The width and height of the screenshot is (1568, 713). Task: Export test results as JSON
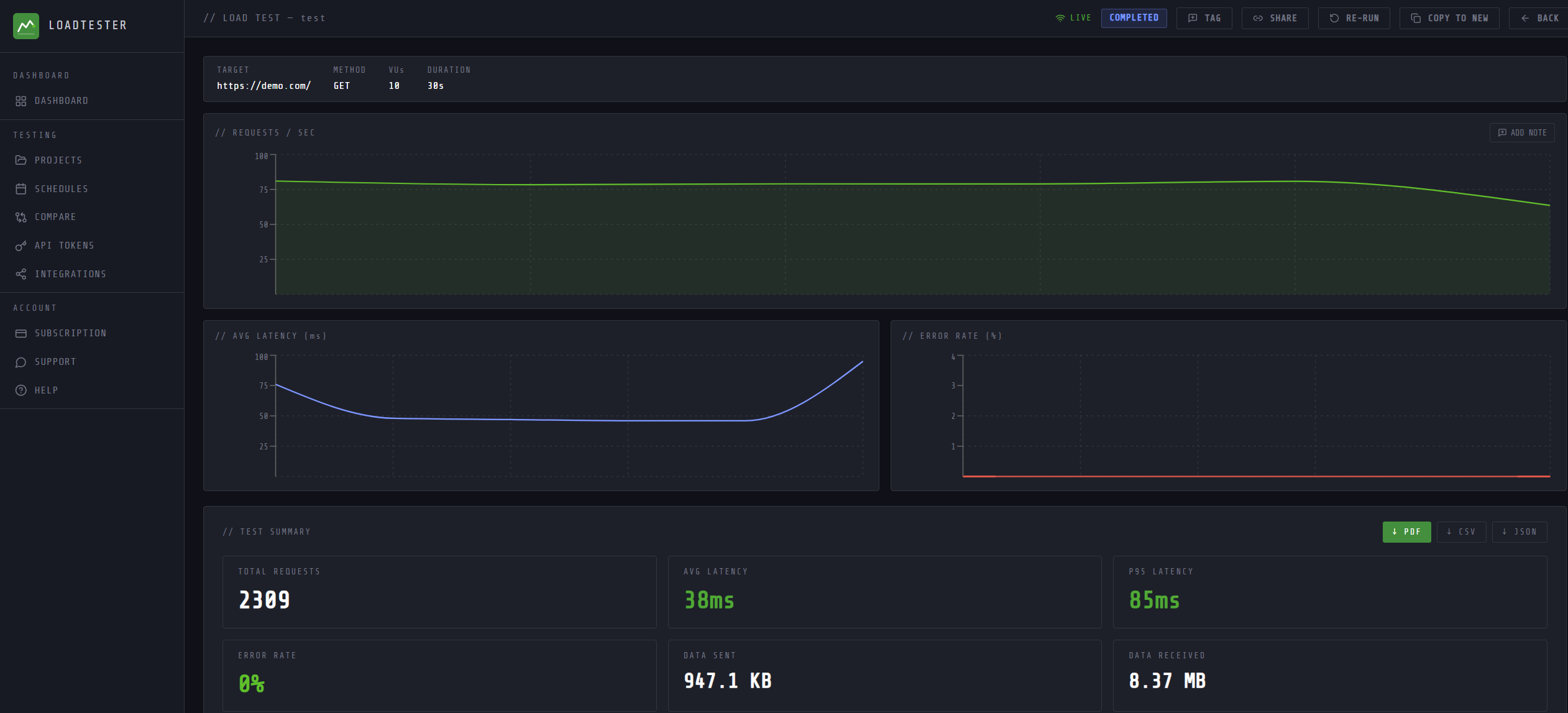pos(1519,532)
